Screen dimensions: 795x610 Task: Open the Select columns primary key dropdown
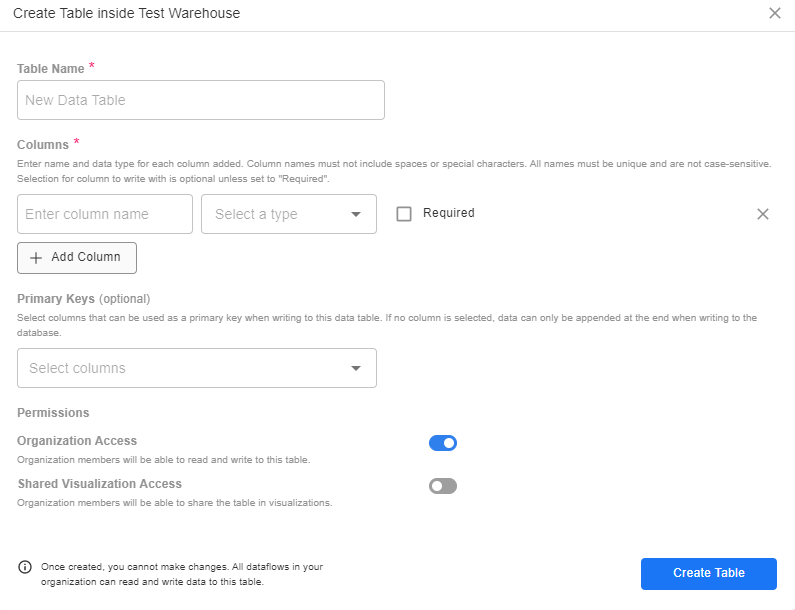(197, 368)
